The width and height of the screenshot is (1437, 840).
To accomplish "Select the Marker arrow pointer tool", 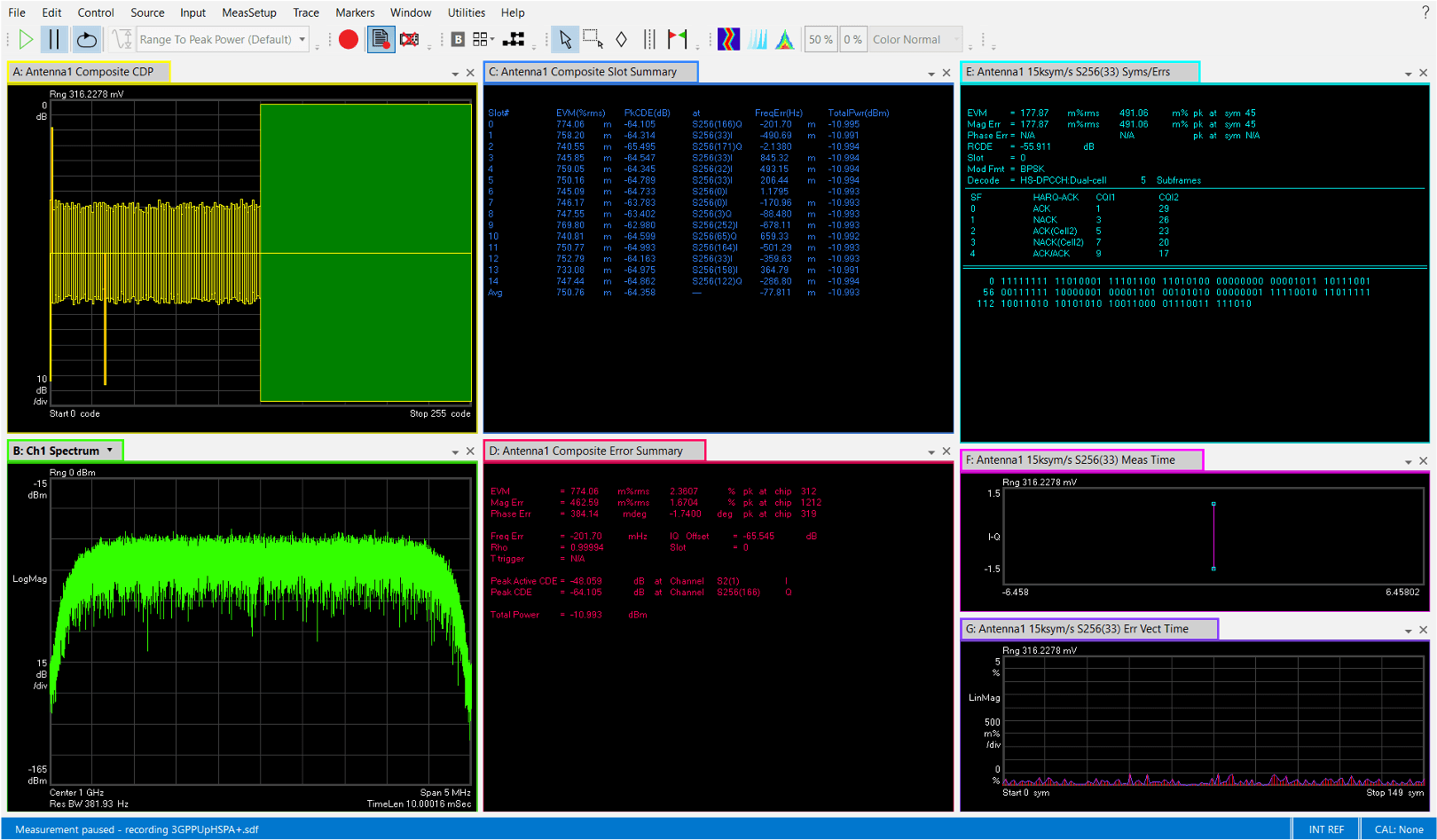I will [565, 39].
